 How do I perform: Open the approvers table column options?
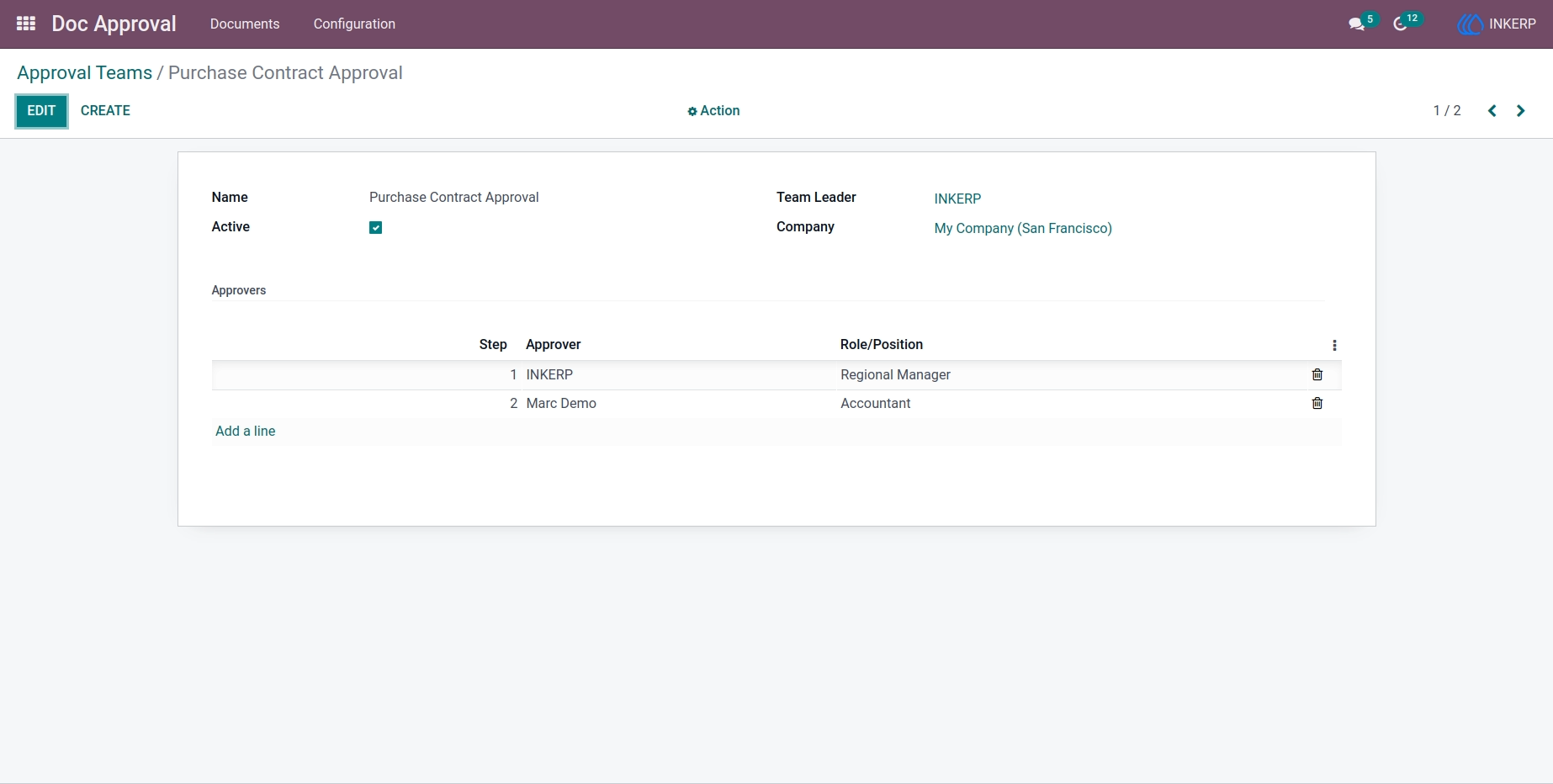[1334, 346]
